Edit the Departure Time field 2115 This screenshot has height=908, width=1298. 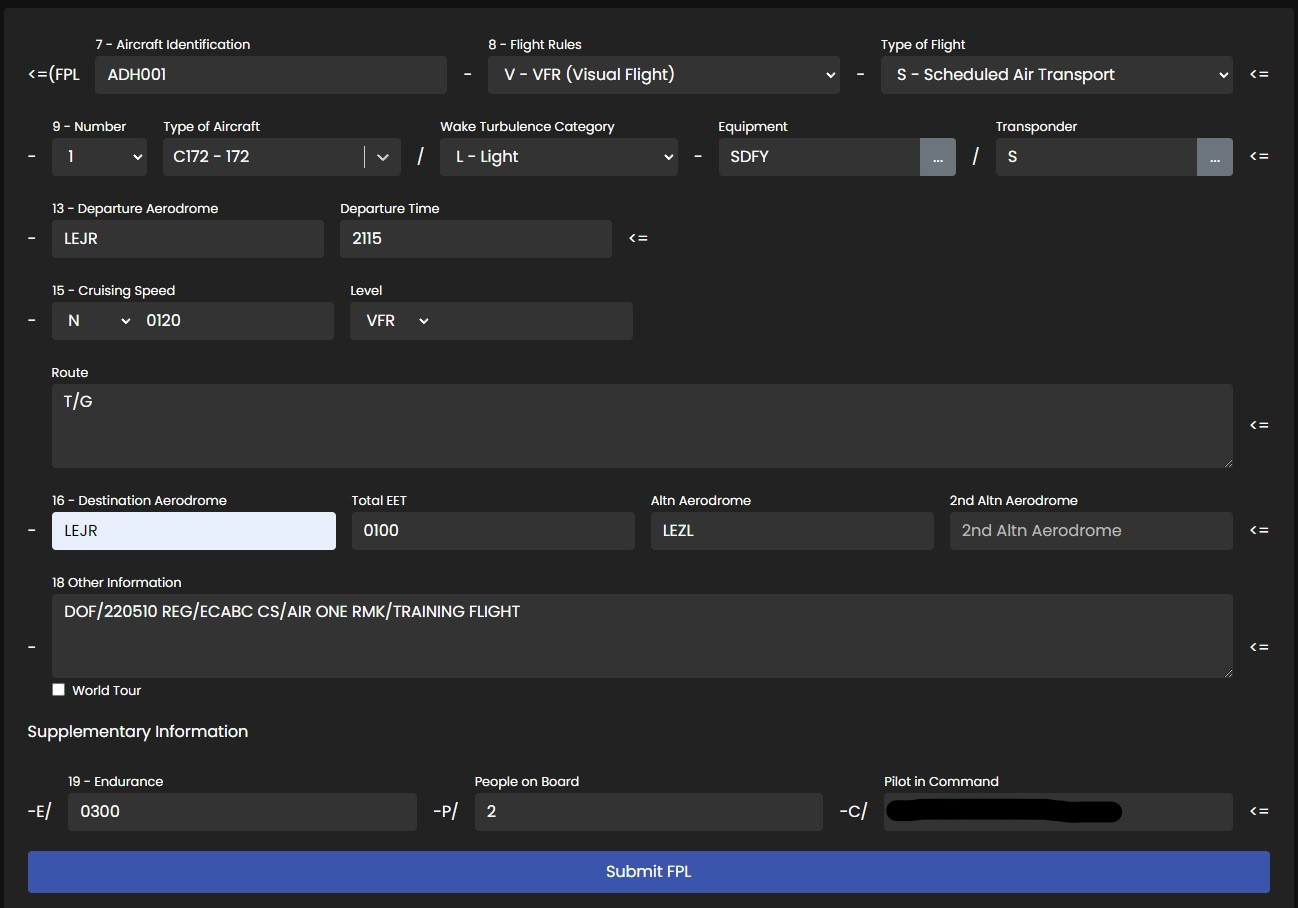(x=476, y=239)
